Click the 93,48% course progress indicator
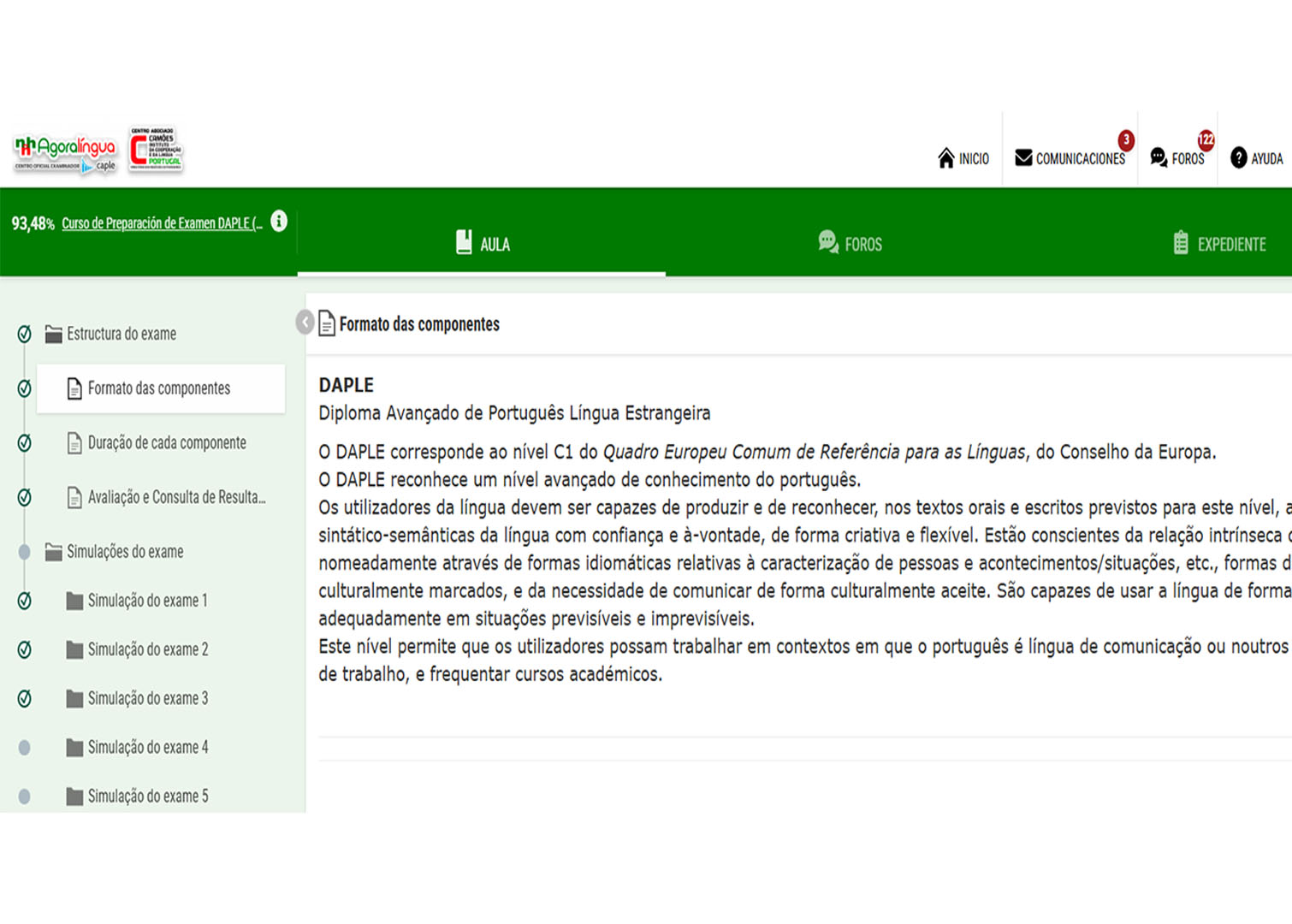This screenshot has width=1292, height=924. pos(33,223)
